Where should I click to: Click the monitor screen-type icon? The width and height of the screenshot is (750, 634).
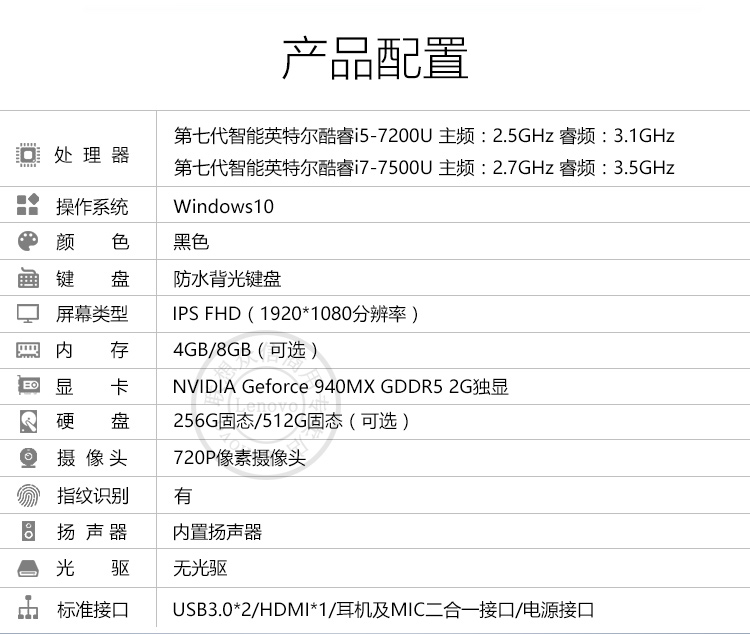click(x=28, y=314)
